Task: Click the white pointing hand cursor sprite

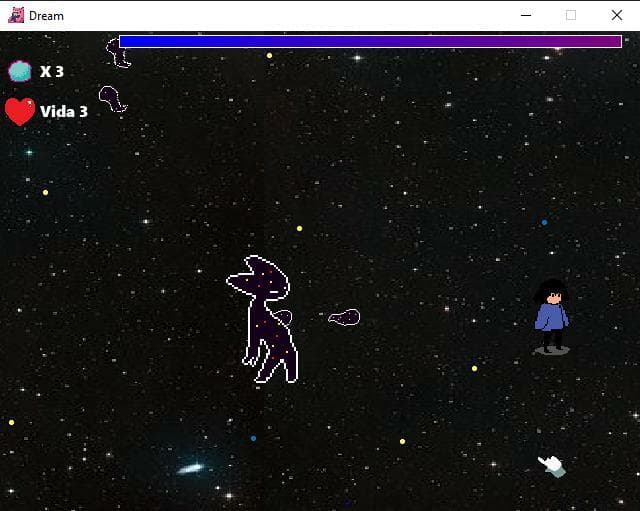Action: pos(552,466)
